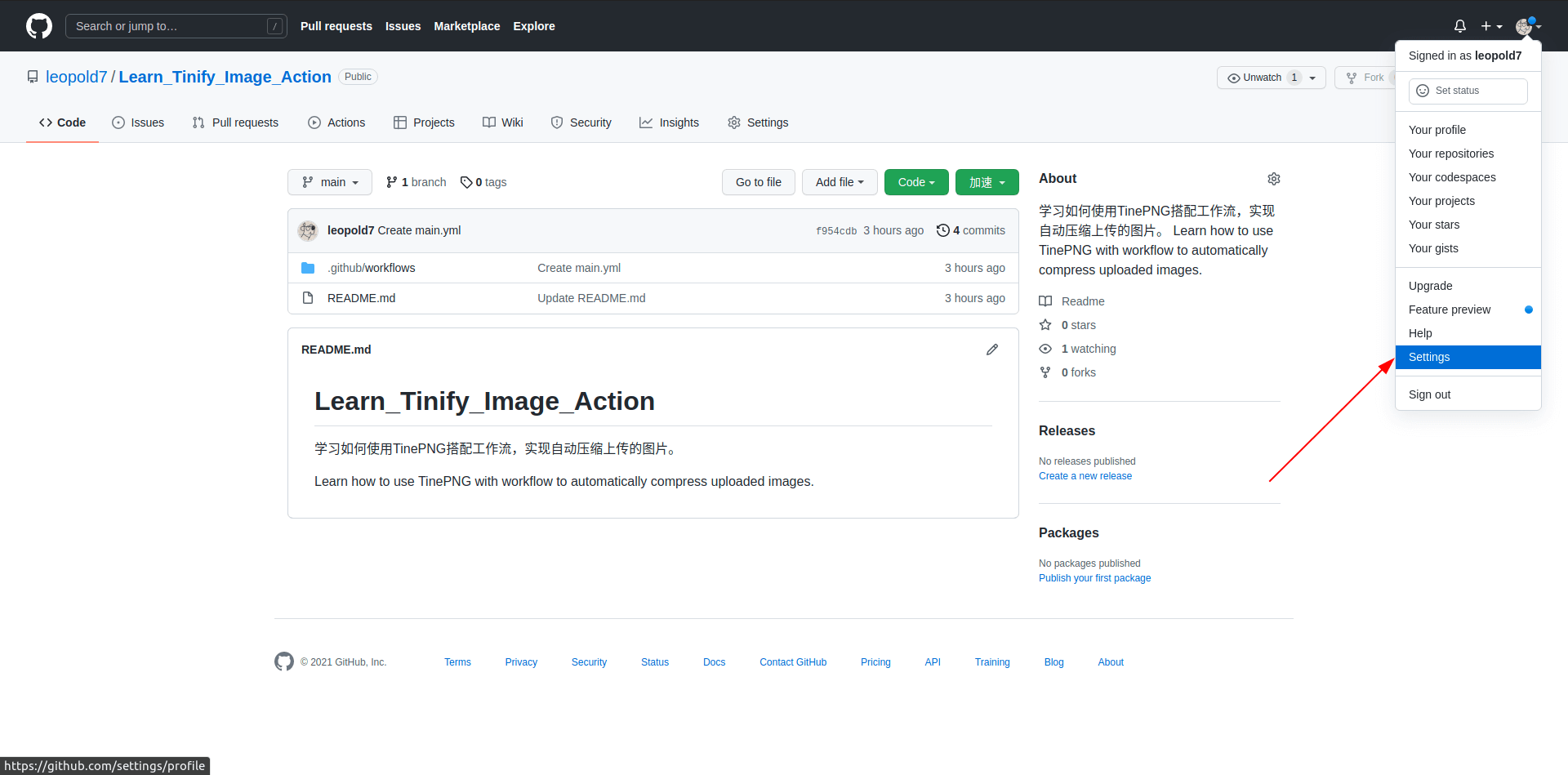Click the commit history clock icon
Viewport: 1568px width, 775px height.
coord(942,230)
